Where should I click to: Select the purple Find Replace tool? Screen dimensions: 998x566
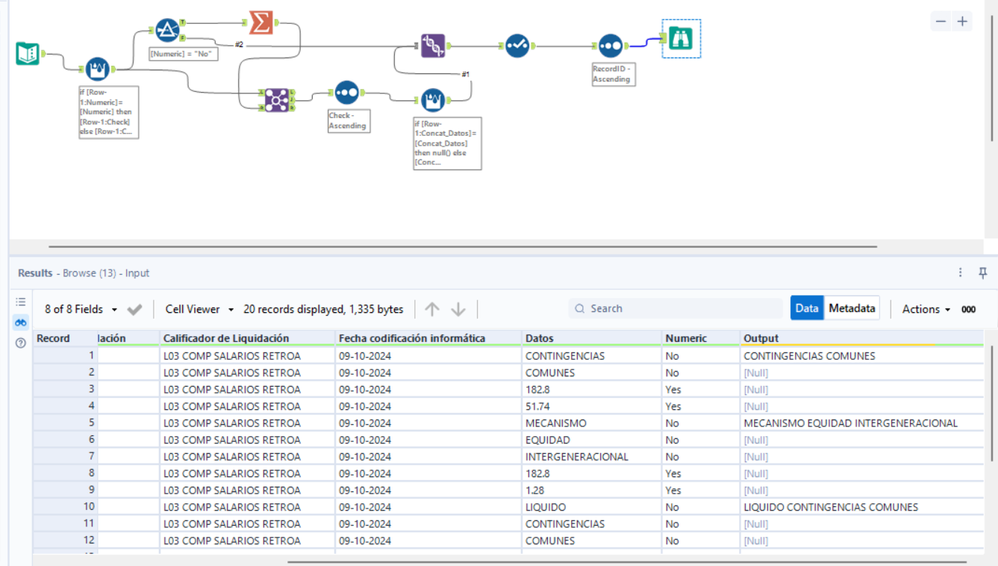433,46
